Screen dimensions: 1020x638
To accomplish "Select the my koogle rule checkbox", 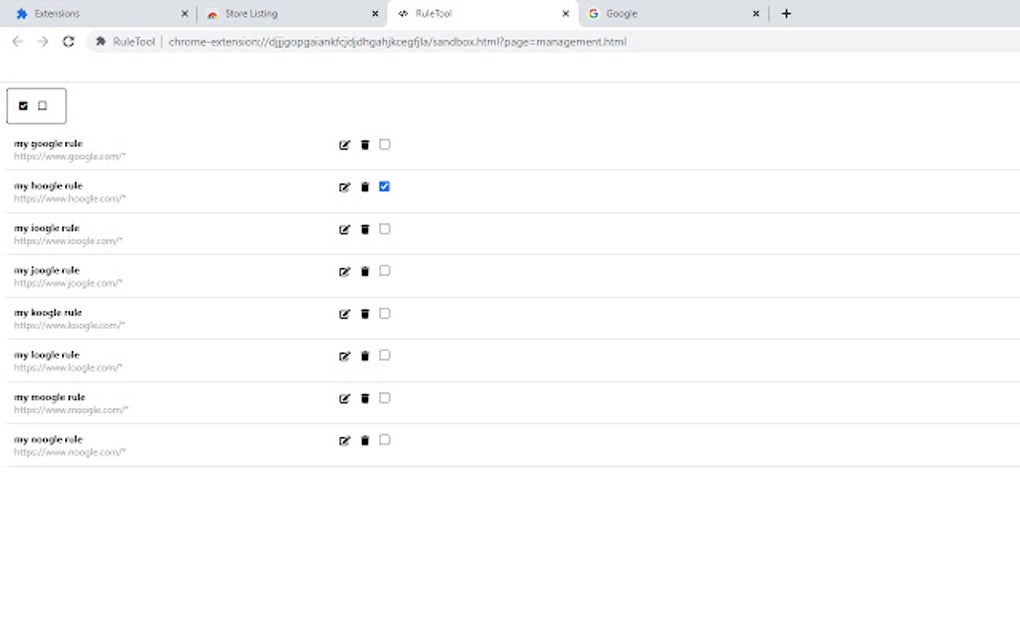I will click(384, 313).
